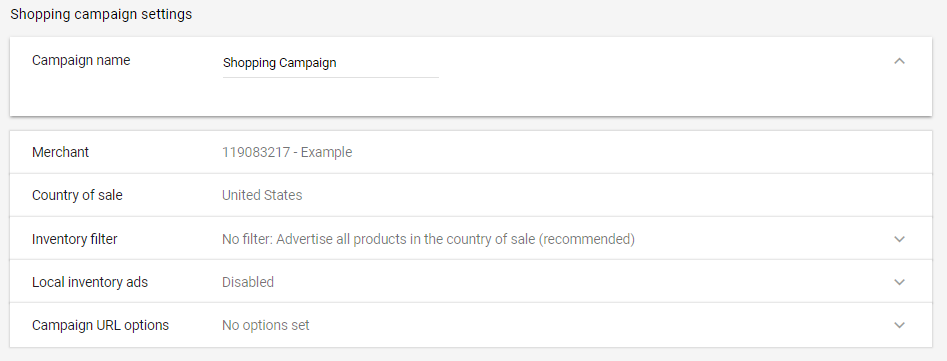Click the merchant name Example
The width and height of the screenshot is (947, 361).
click(x=326, y=152)
